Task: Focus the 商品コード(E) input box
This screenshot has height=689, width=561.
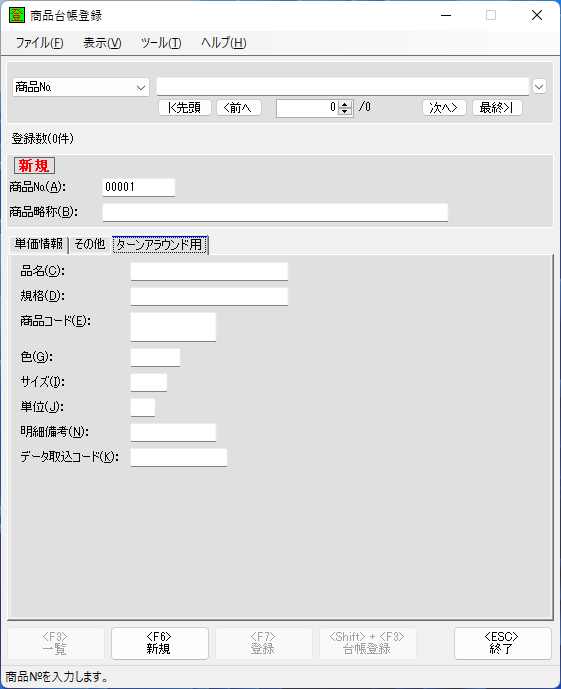Action: click(173, 327)
